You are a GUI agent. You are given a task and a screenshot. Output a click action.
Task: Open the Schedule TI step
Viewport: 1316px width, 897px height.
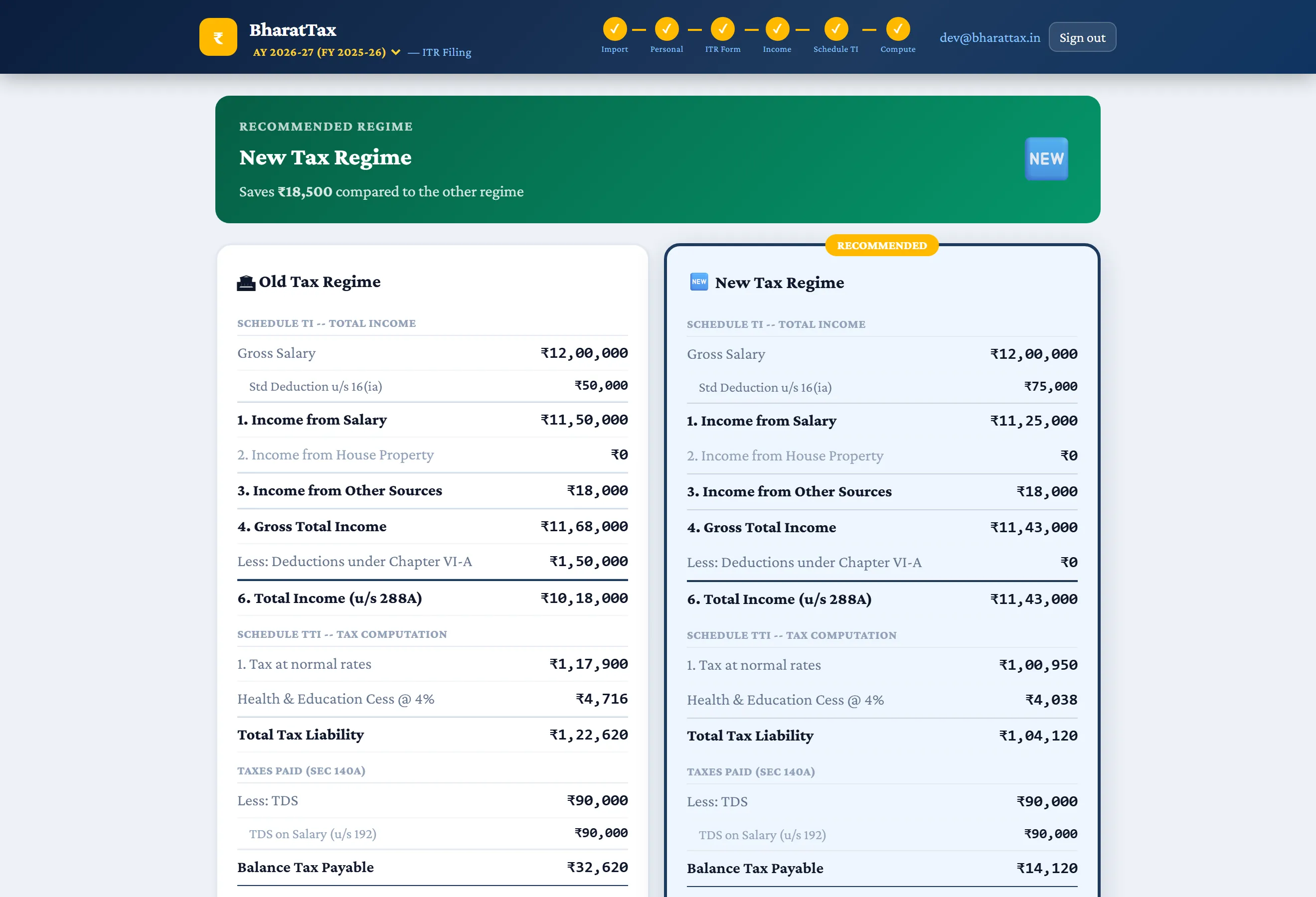(836, 35)
